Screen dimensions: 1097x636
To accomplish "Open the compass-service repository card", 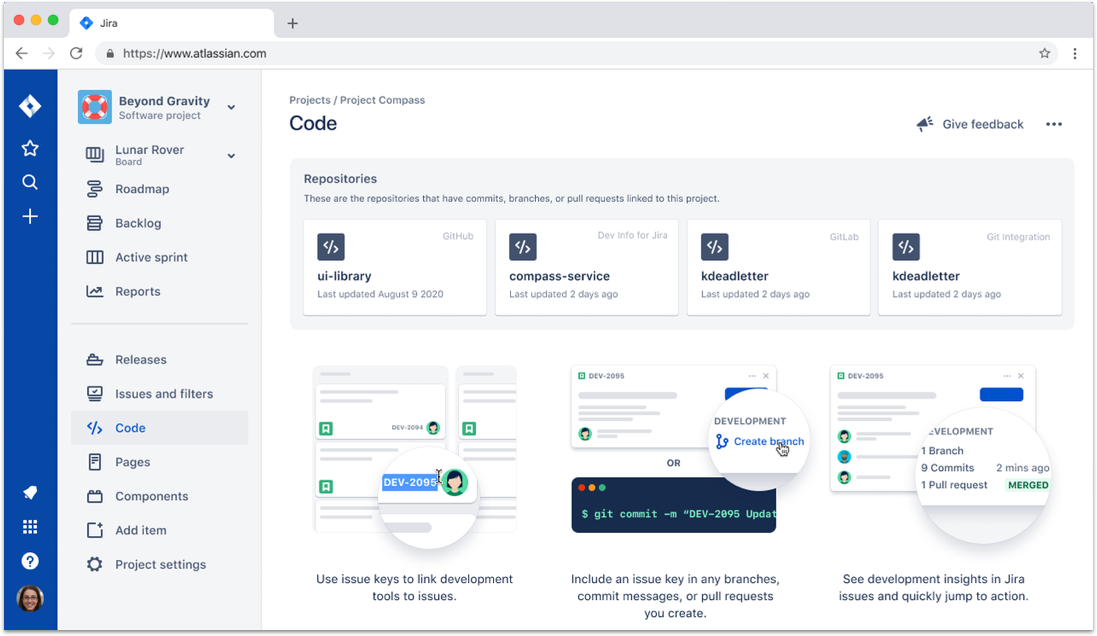I will point(586,267).
